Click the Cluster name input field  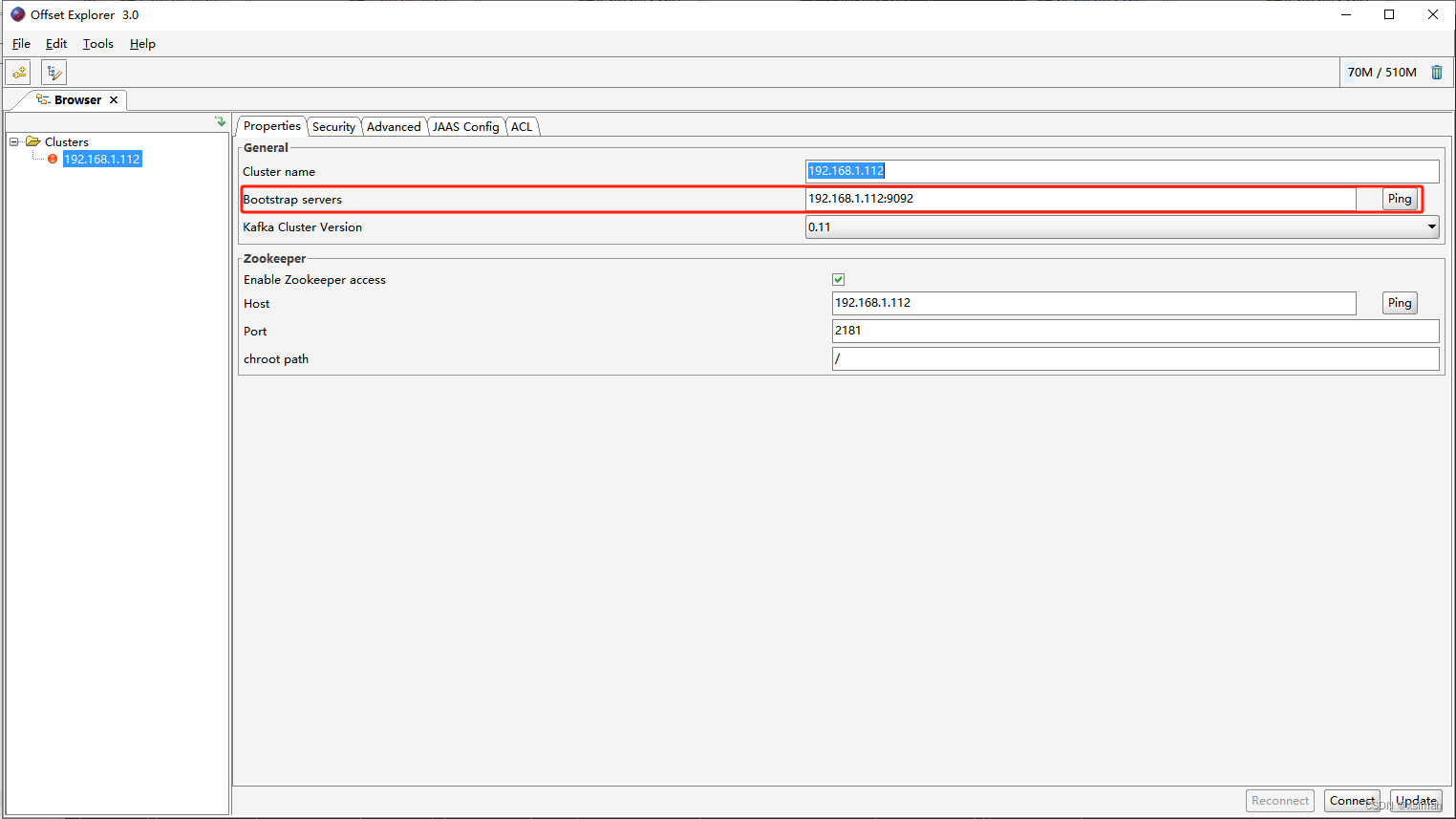tap(1122, 171)
